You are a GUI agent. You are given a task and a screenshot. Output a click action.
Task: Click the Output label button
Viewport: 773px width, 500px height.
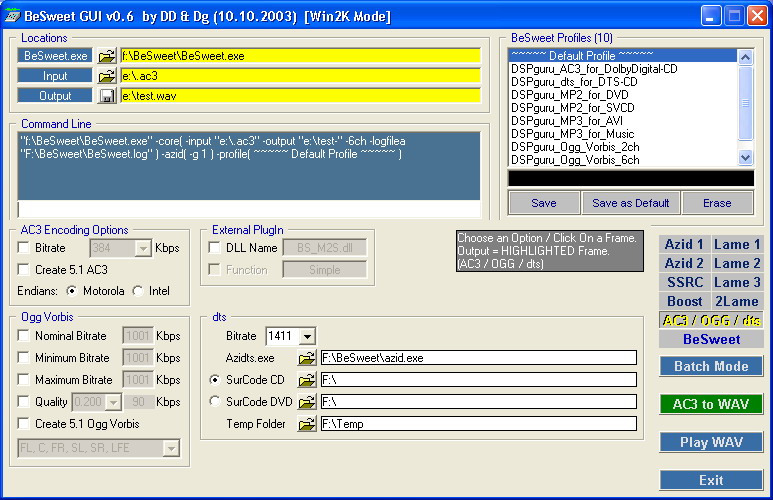click(55, 96)
